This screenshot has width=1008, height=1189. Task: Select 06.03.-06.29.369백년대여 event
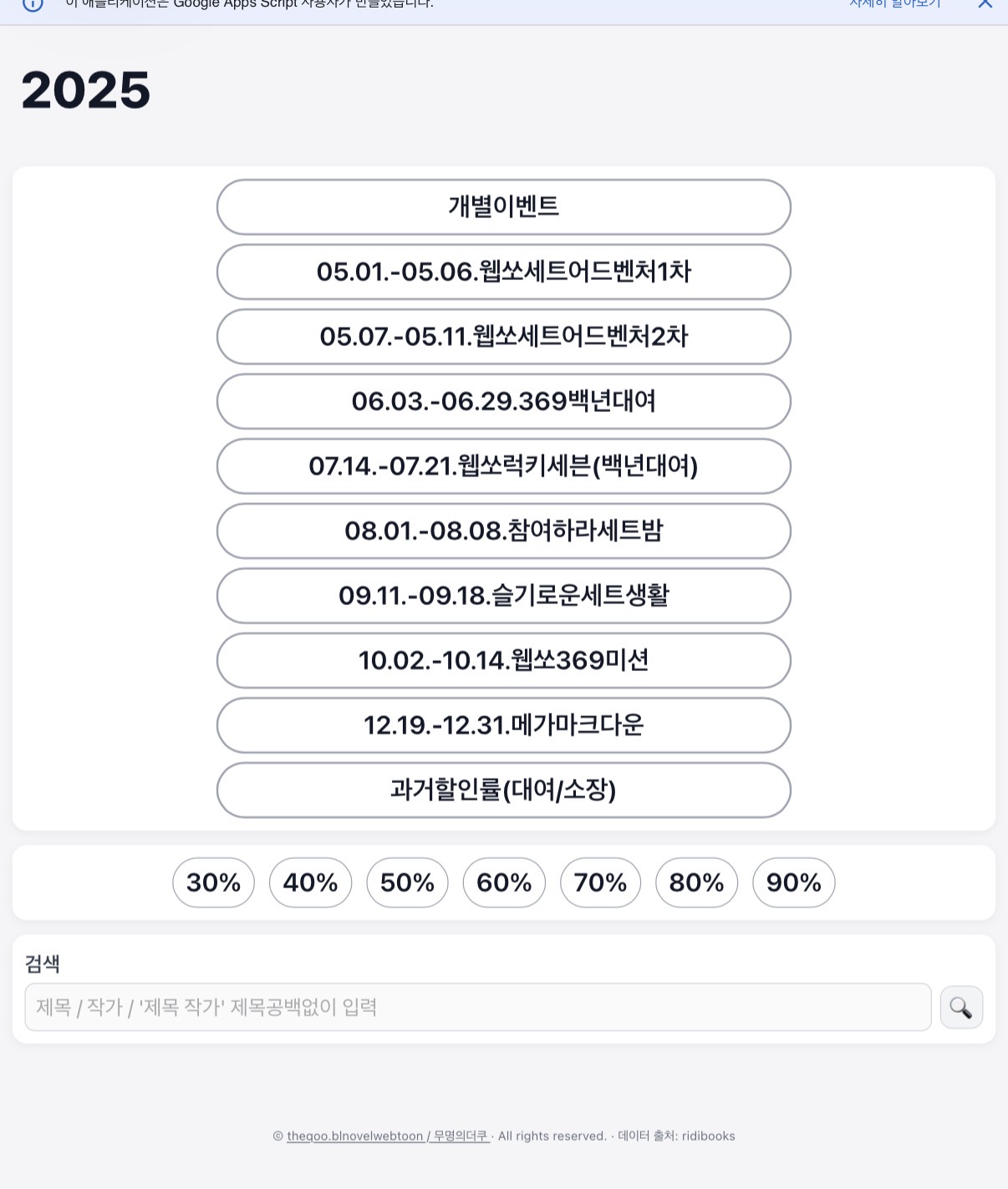click(x=504, y=401)
